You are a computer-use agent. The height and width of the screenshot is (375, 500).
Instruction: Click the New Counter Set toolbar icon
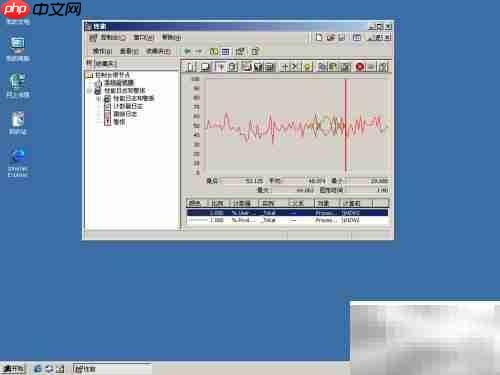pyautogui.click(x=190, y=67)
